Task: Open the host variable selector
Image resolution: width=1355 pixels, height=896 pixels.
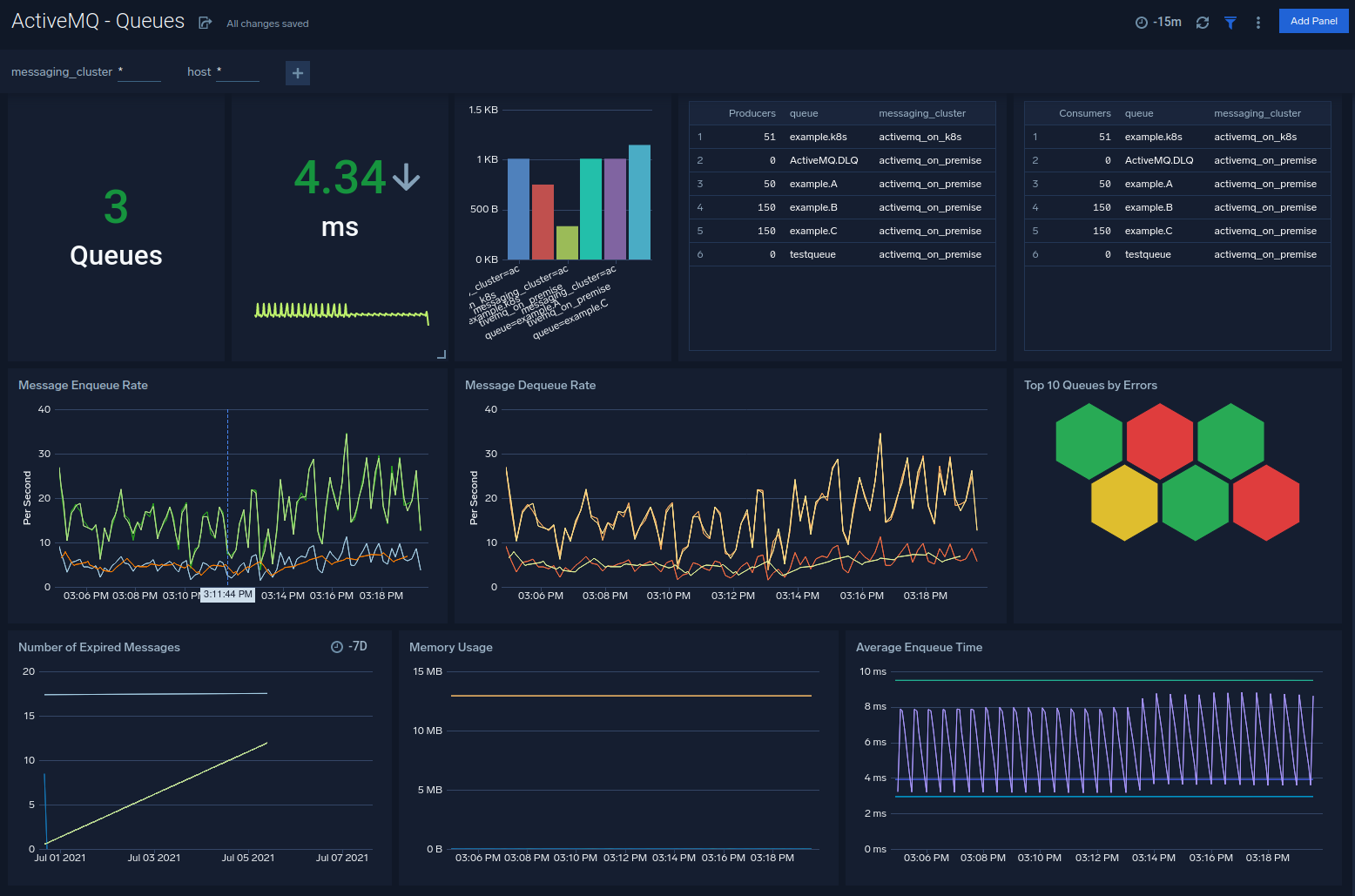Action: point(237,71)
